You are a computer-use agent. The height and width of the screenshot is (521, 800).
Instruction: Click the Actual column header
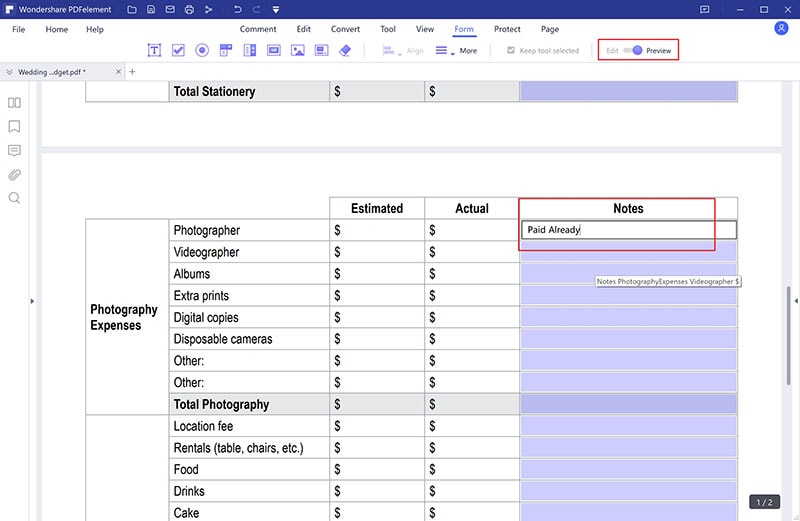472,208
